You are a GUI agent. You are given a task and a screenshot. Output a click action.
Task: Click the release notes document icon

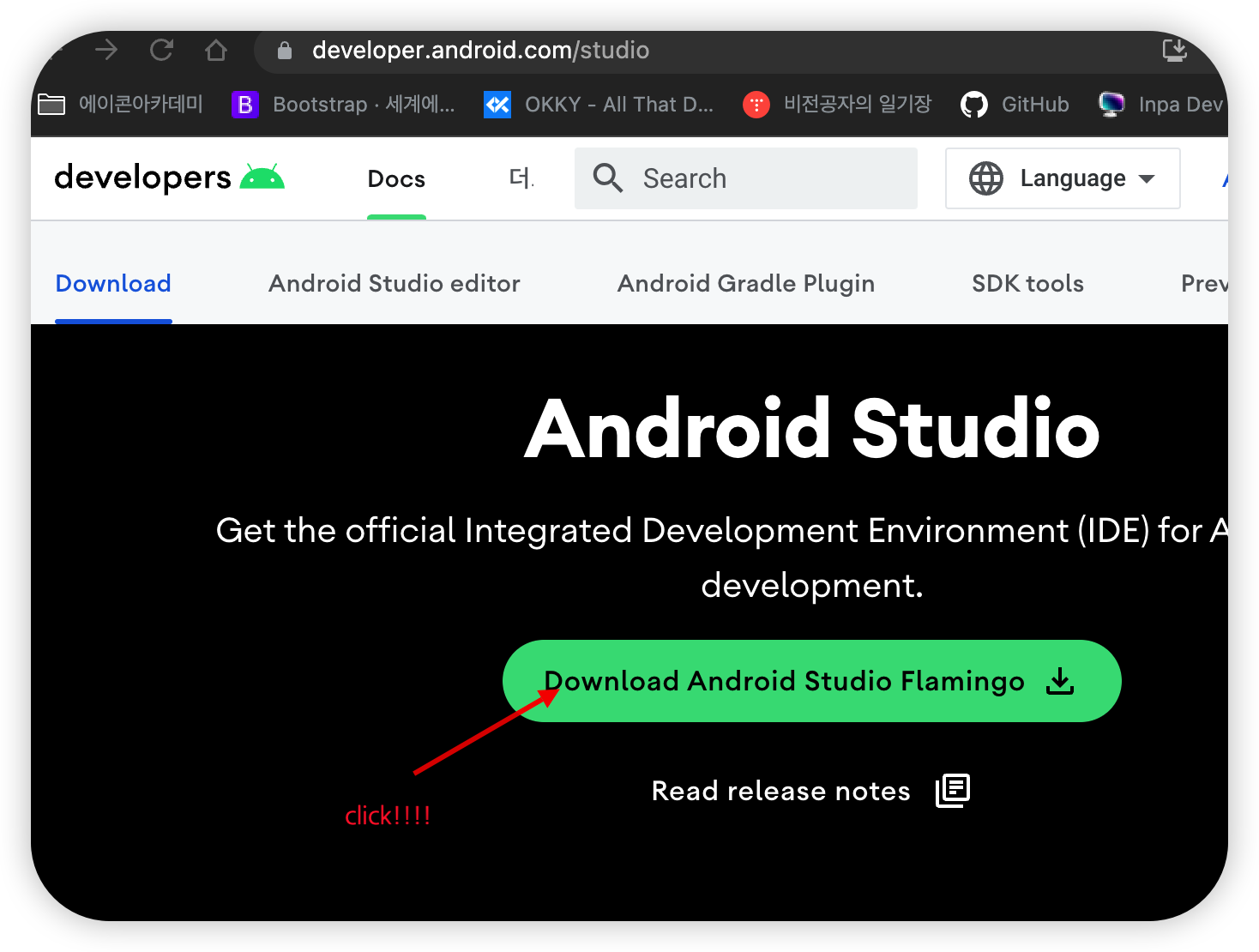pos(953,791)
